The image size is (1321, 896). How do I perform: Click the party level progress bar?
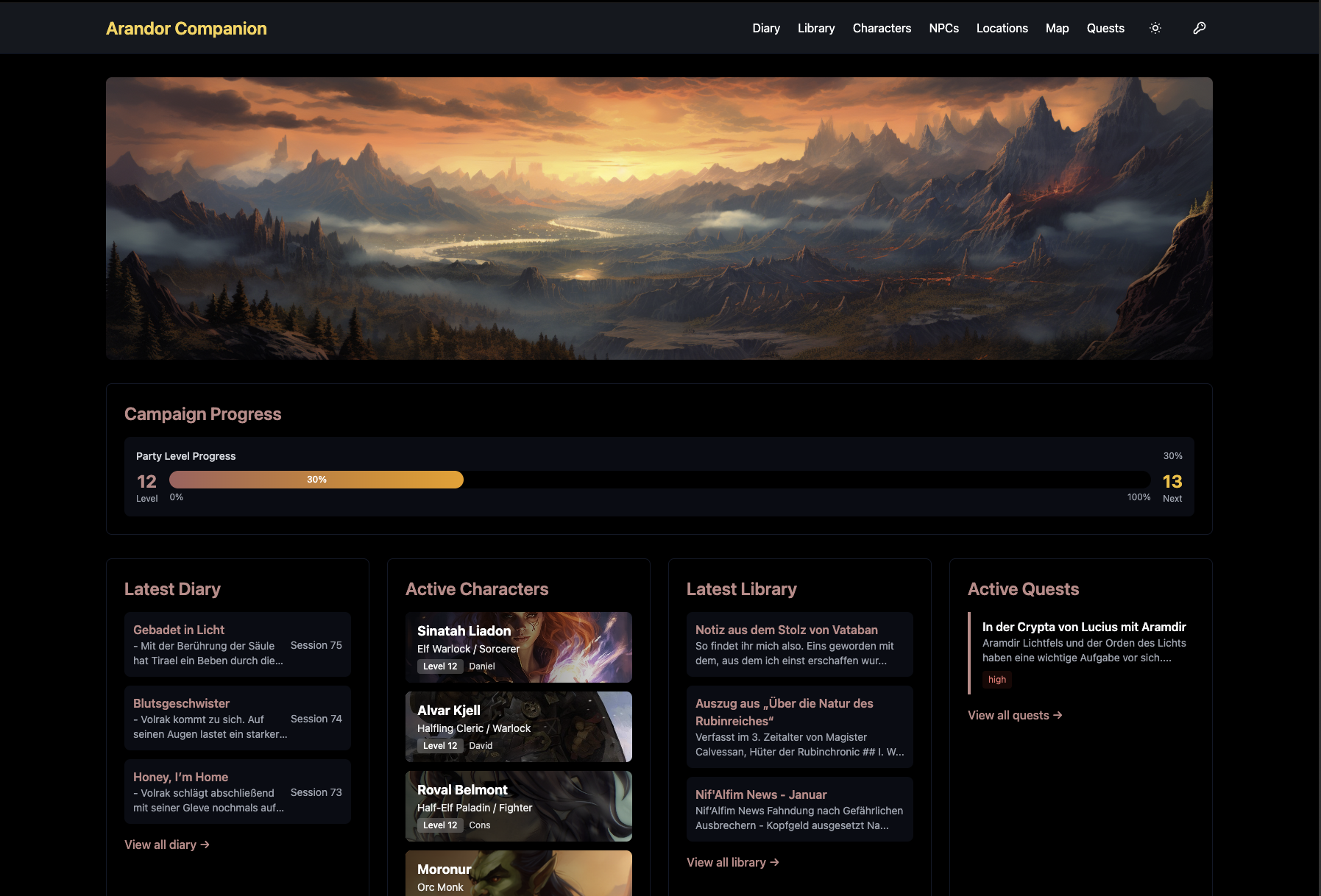point(659,480)
